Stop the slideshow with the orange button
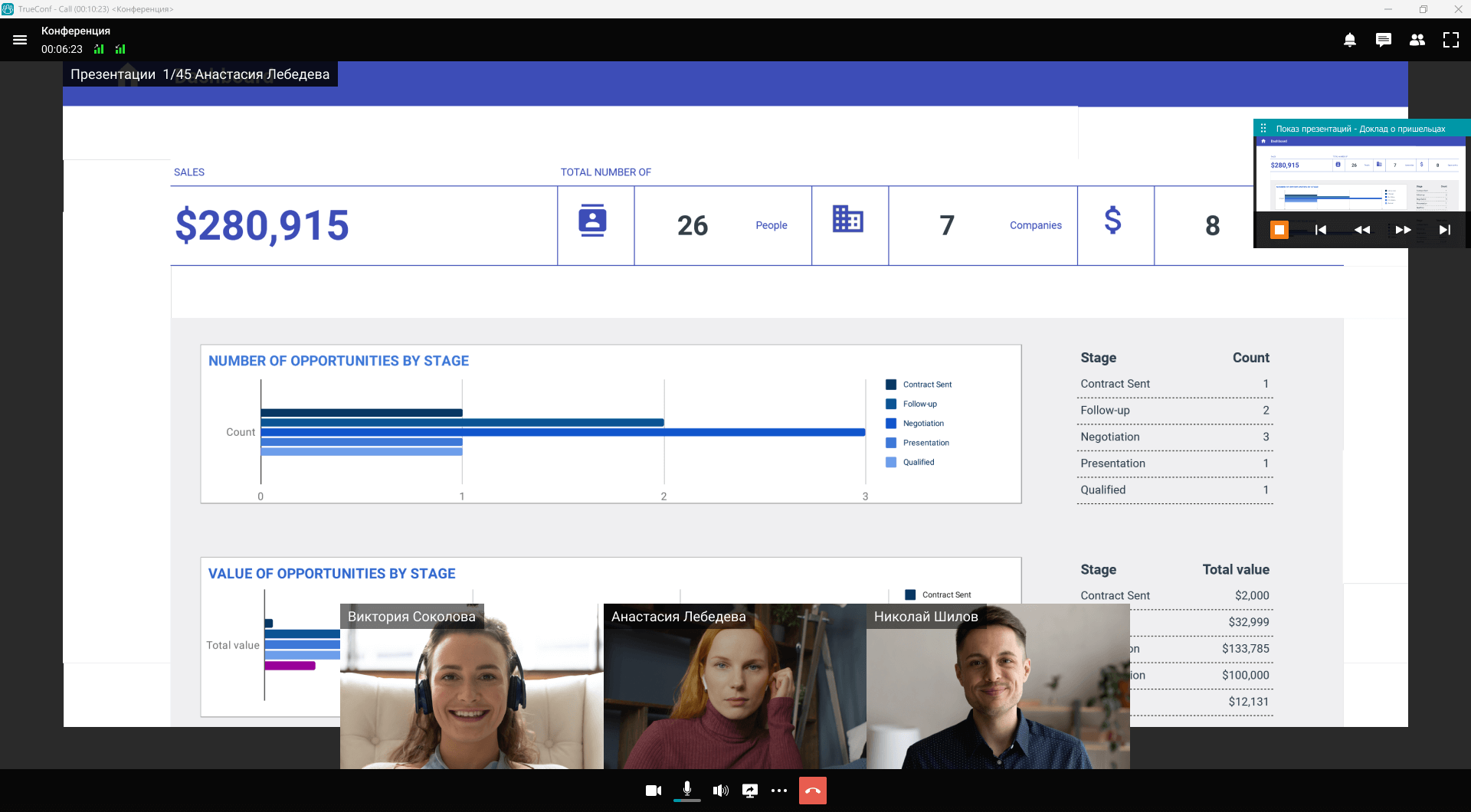 (1279, 230)
